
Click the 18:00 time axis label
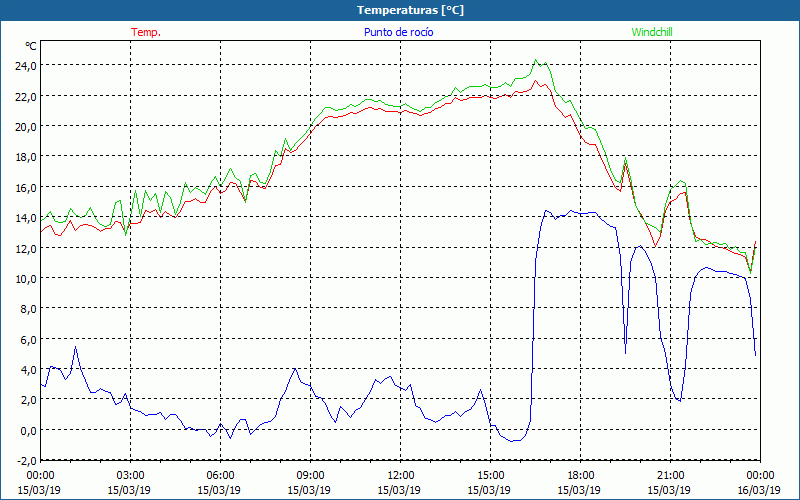tap(581, 476)
